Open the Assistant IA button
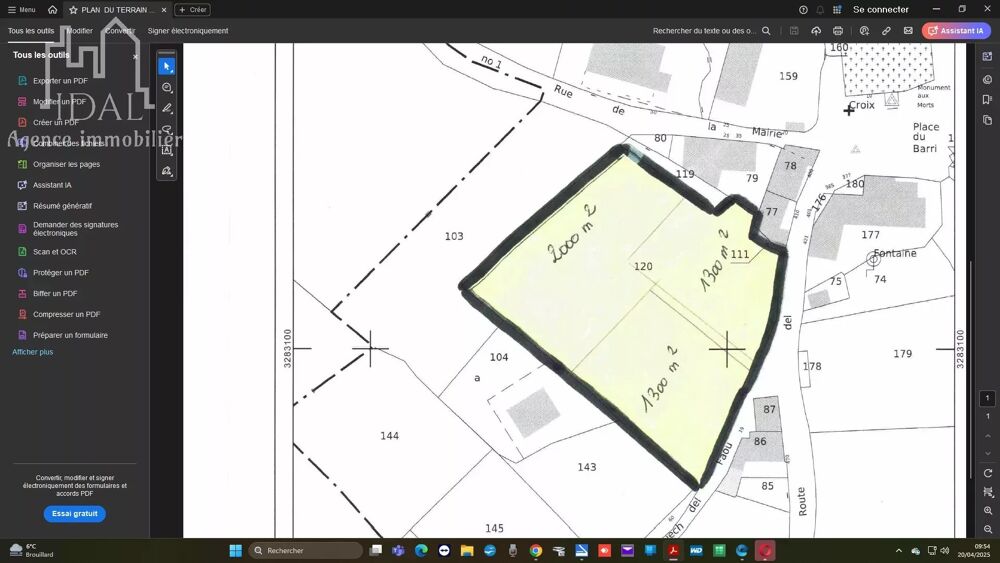 pyautogui.click(x=956, y=31)
